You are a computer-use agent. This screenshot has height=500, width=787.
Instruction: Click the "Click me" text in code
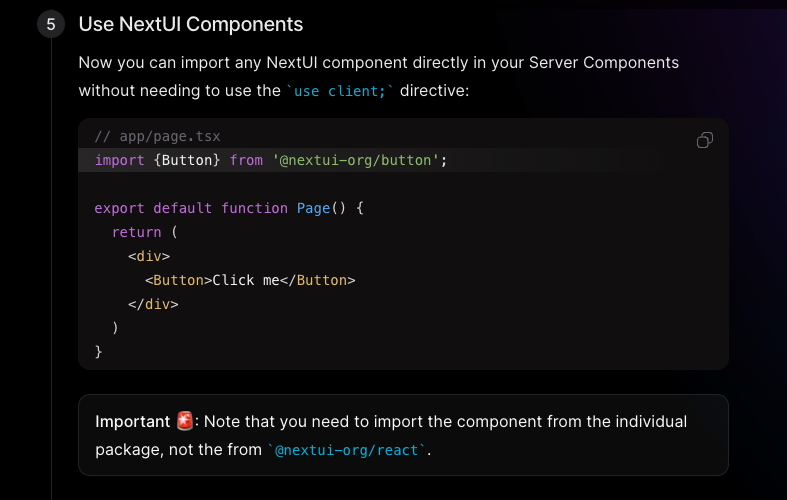(x=246, y=280)
